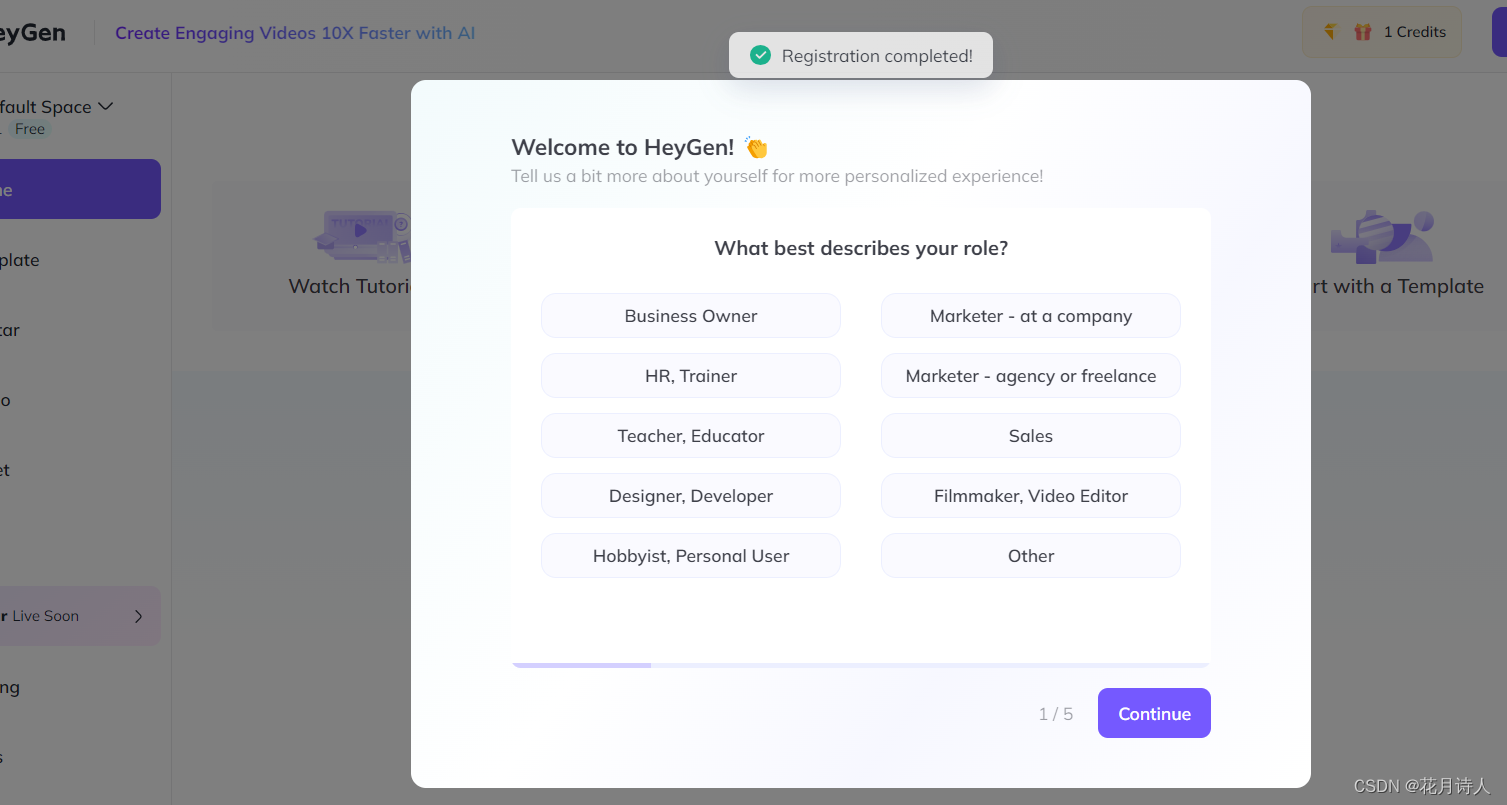The image size is (1507, 805).
Task: Choose Filmmaker, Video Editor role
Action: pyautogui.click(x=1030, y=496)
